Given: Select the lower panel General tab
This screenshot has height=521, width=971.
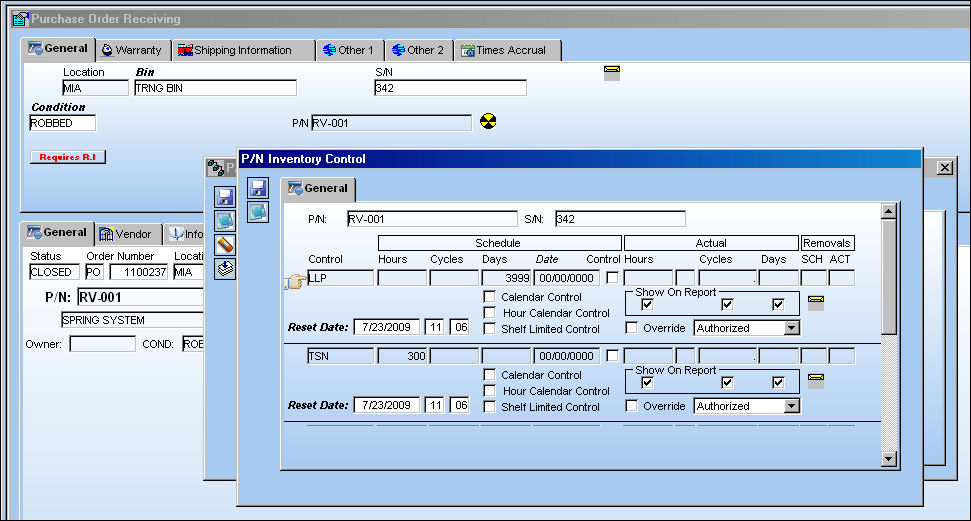Looking at the screenshot, I should [x=57, y=233].
